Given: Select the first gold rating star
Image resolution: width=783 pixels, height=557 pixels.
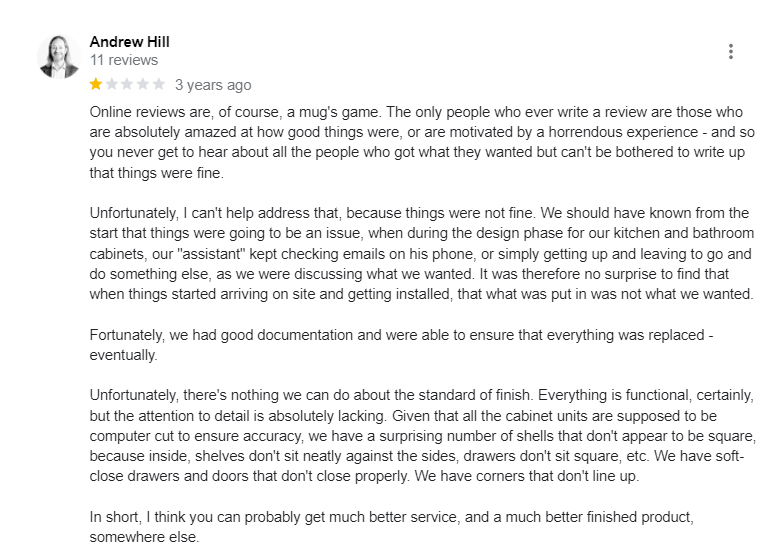Looking at the screenshot, I should [96, 84].
